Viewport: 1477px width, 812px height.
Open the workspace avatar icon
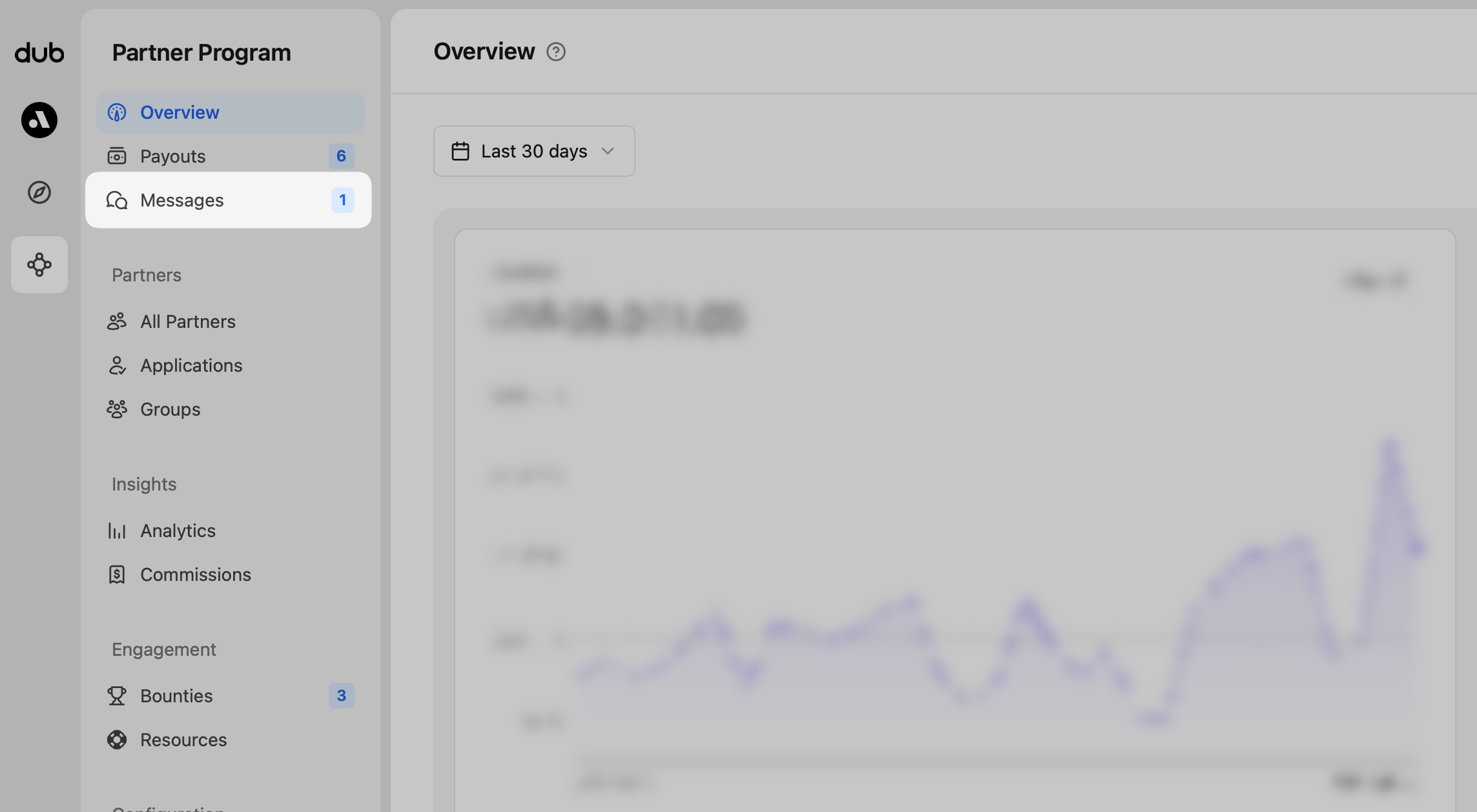click(x=39, y=120)
